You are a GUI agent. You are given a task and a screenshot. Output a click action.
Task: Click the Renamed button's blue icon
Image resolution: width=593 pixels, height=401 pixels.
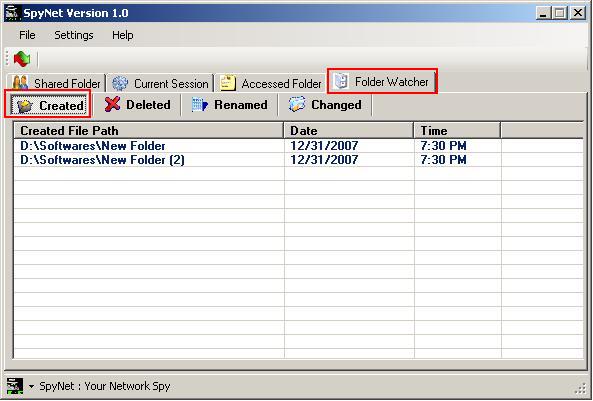[199, 105]
